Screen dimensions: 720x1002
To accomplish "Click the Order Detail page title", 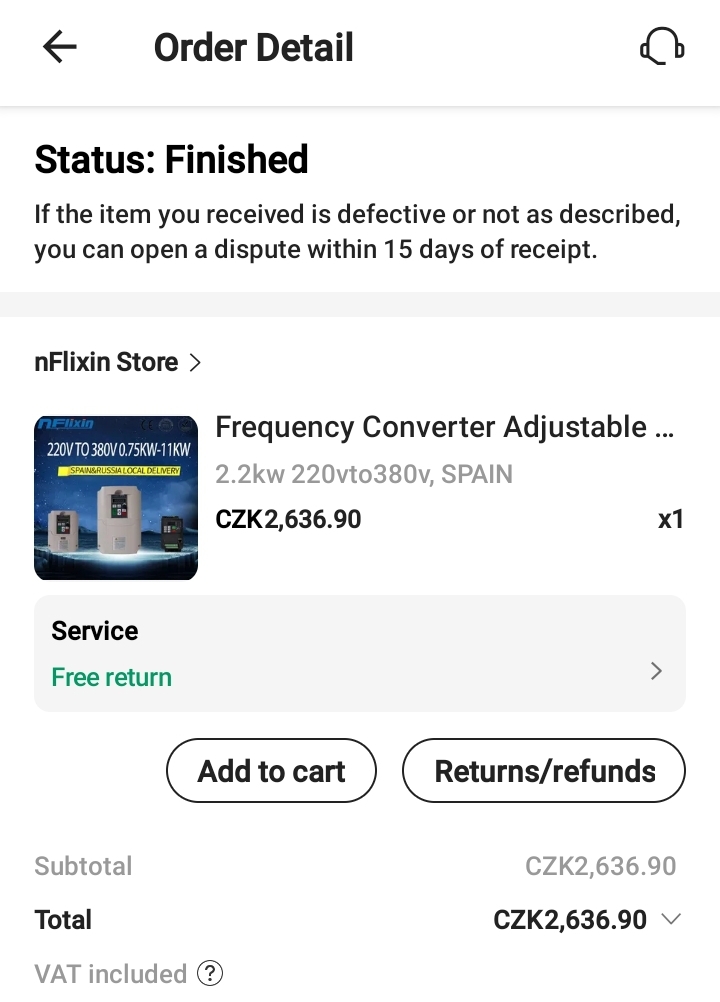I will pos(254,48).
